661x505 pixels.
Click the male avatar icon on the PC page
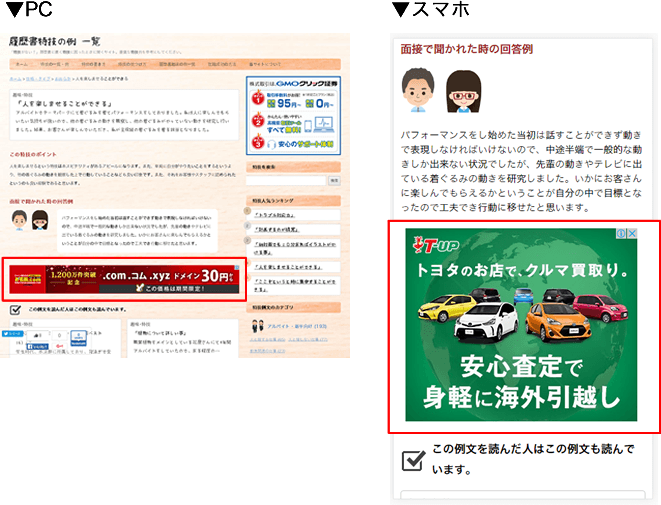pos(19,220)
